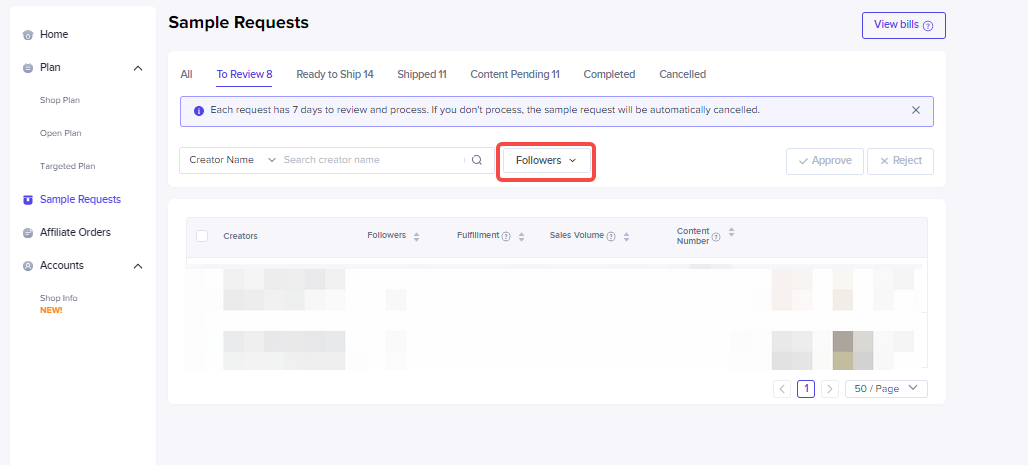The height and width of the screenshot is (465, 1028).
Task: Collapse the Accounts sidebar section
Action: (138, 266)
